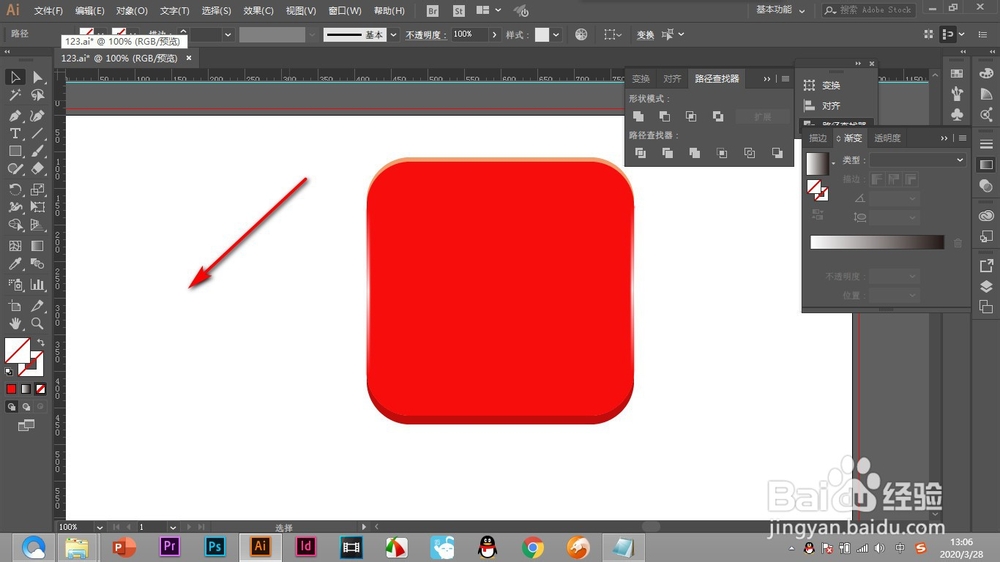This screenshot has width=1000, height=562.
Task: Open the 窗口(W) menu
Action: point(345,11)
